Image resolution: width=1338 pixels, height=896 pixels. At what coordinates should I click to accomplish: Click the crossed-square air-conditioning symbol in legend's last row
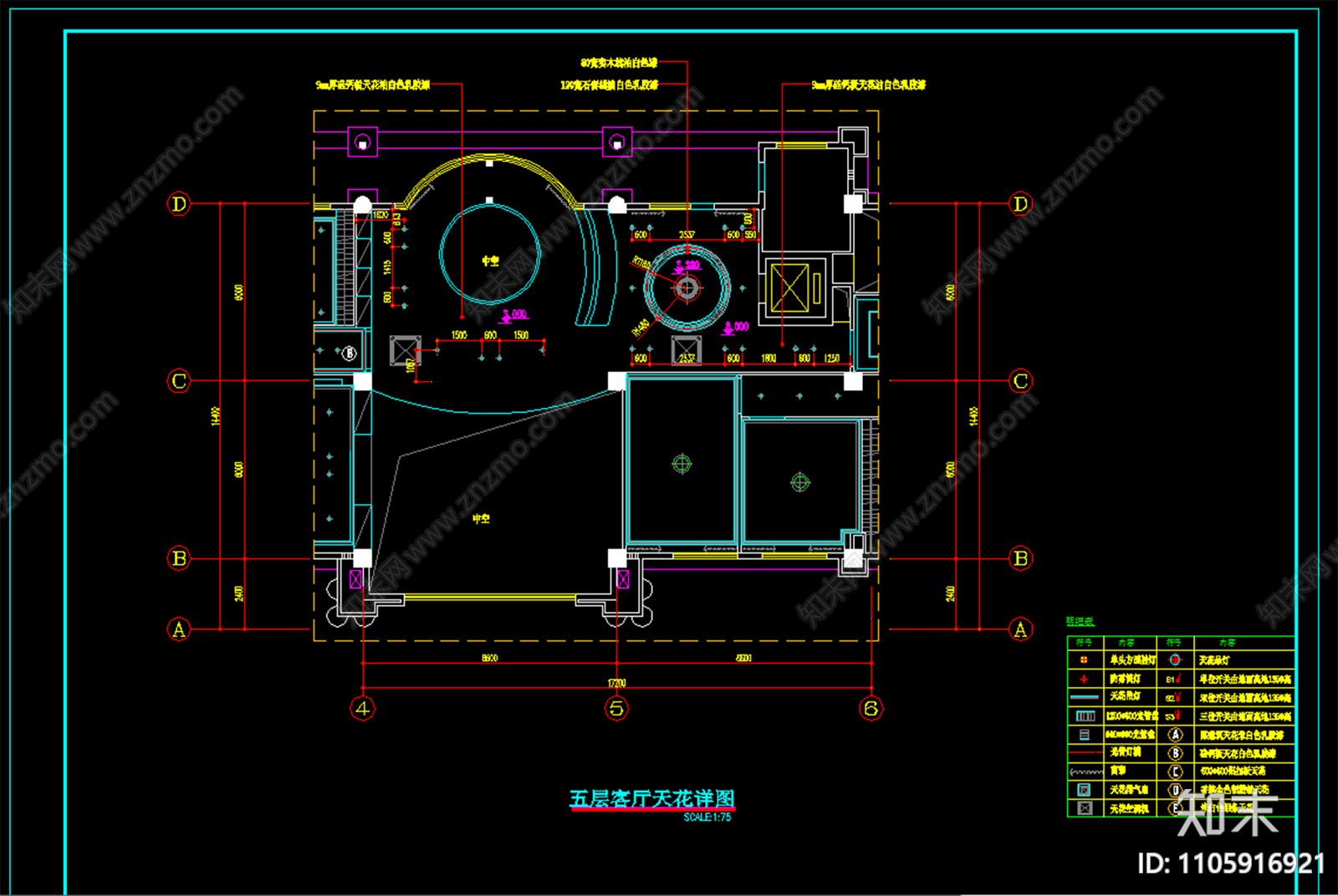tap(1085, 808)
